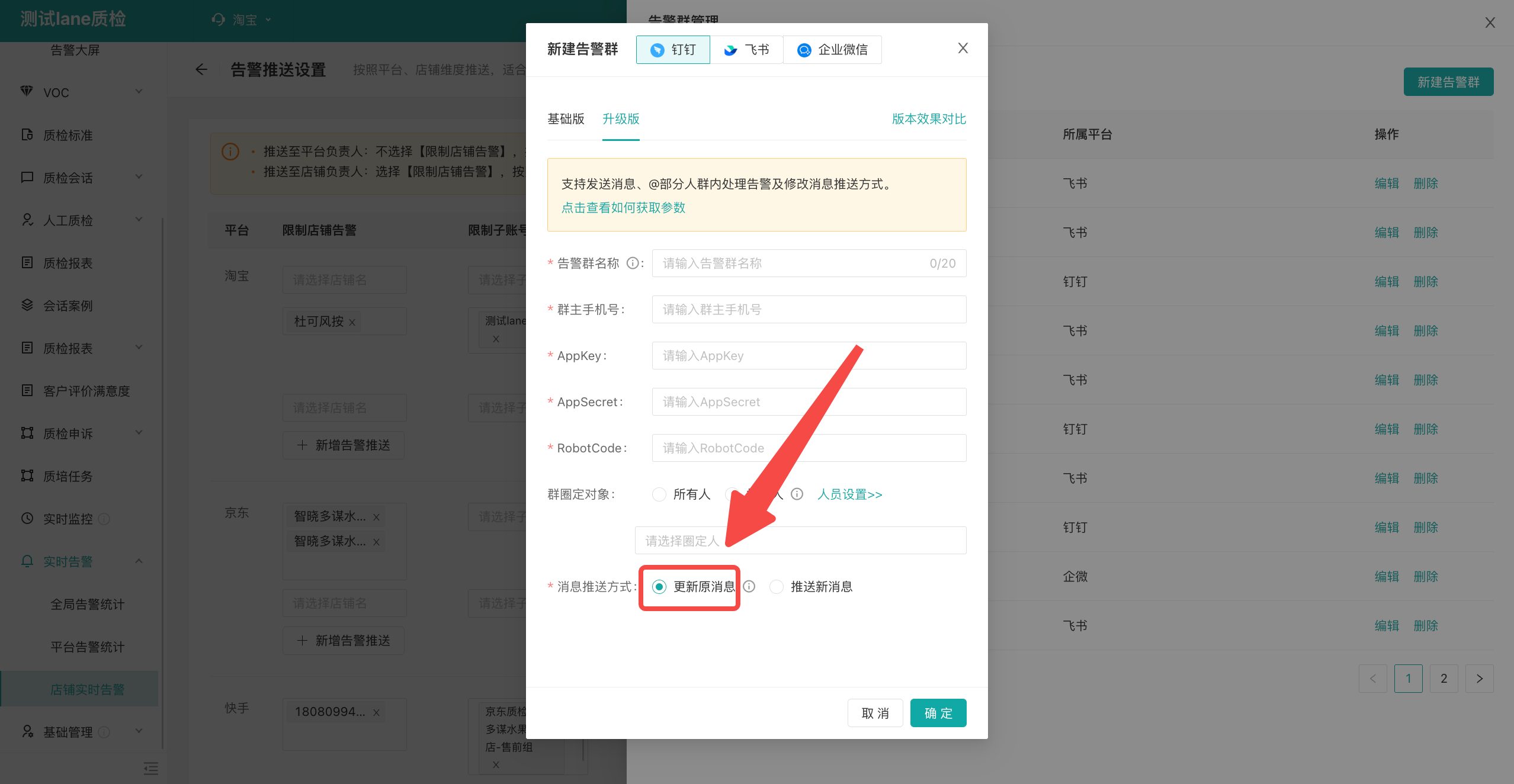This screenshot has width=1514, height=784.
Task: Click the 人工质检 person icon
Action: 27,220
